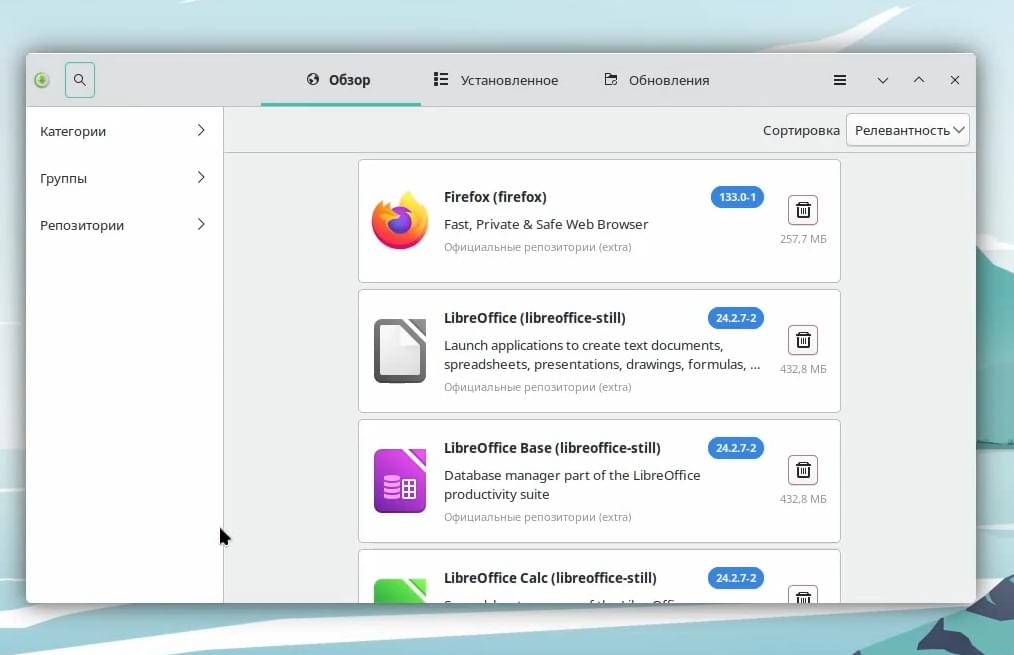Click 'Fast, Private & Safe Web Browser' description
Viewport: 1014px width, 655px height.
click(546, 224)
